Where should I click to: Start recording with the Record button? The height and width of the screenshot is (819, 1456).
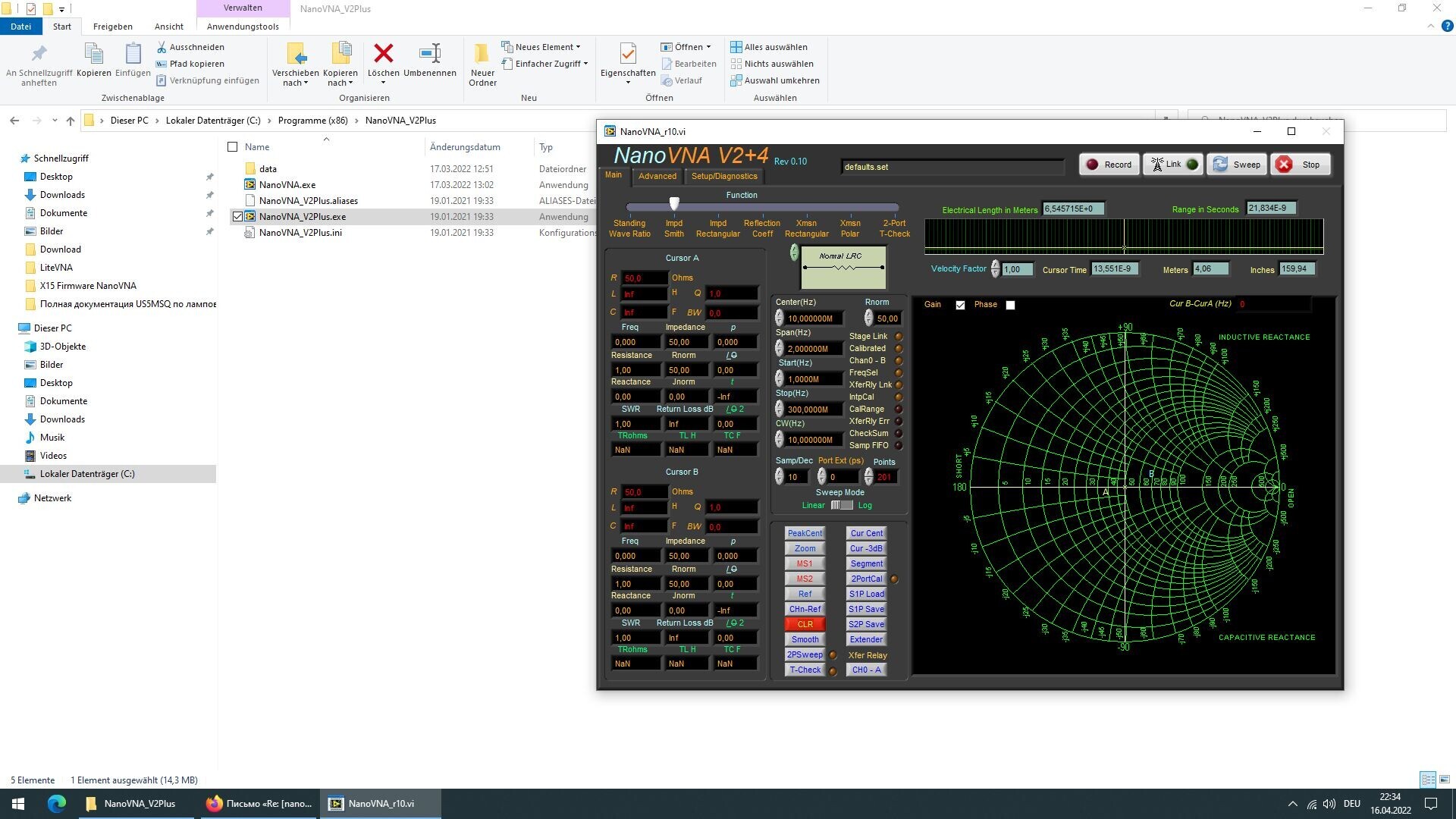[x=1109, y=165]
